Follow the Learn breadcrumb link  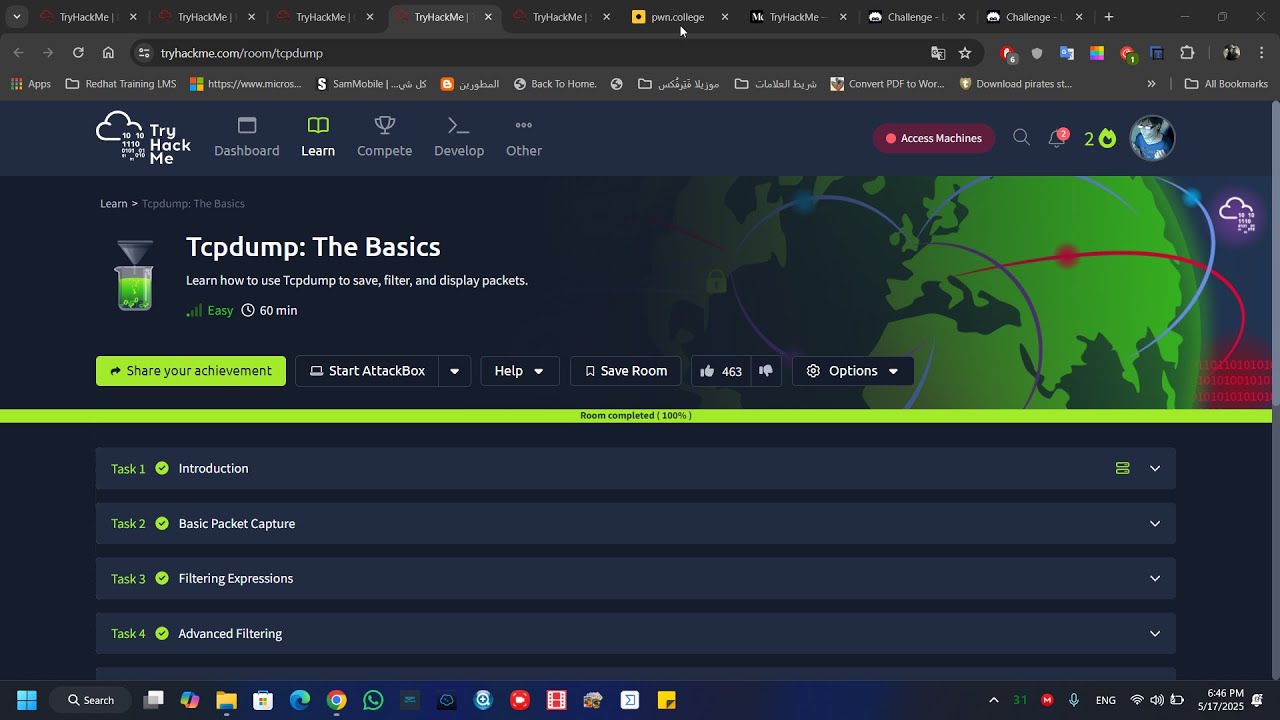(114, 203)
